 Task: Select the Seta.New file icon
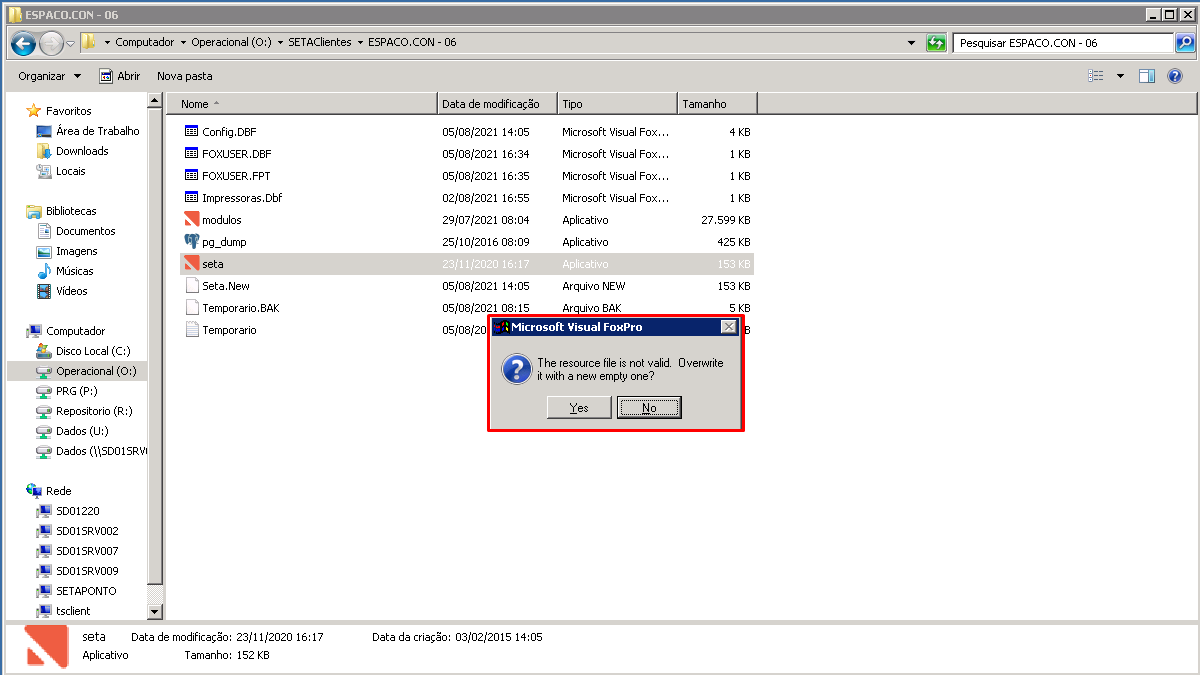click(192, 286)
